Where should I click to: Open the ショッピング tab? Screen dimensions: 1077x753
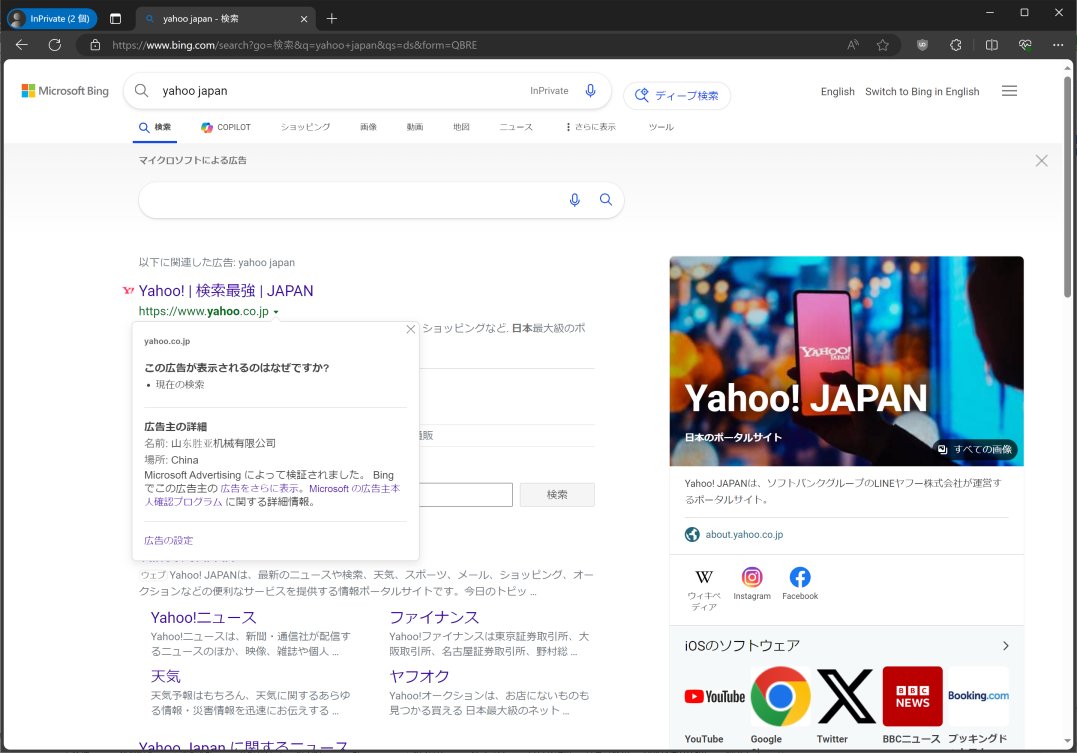305,127
